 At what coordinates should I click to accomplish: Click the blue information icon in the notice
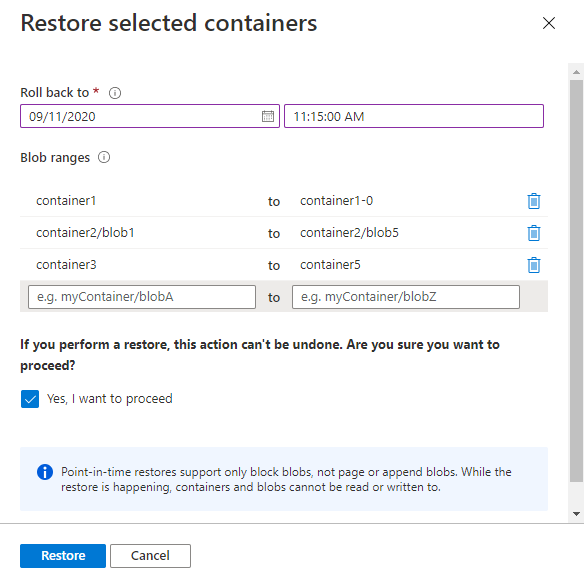pyautogui.click(x=45, y=472)
